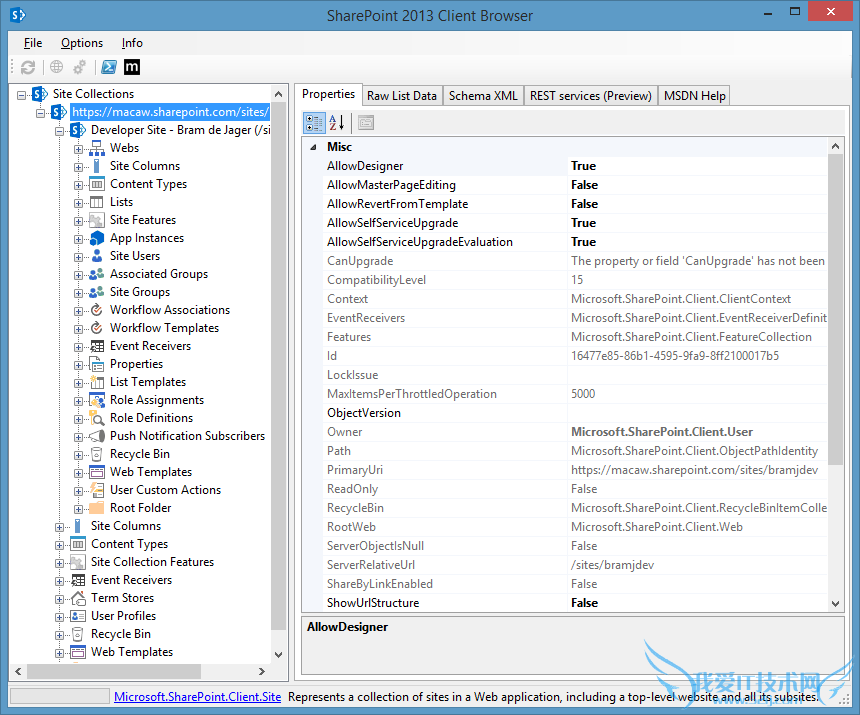Screen dimensions: 860x715
Task: Click the black 'm' Macaw toolbar icon
Action: [132, 67]
